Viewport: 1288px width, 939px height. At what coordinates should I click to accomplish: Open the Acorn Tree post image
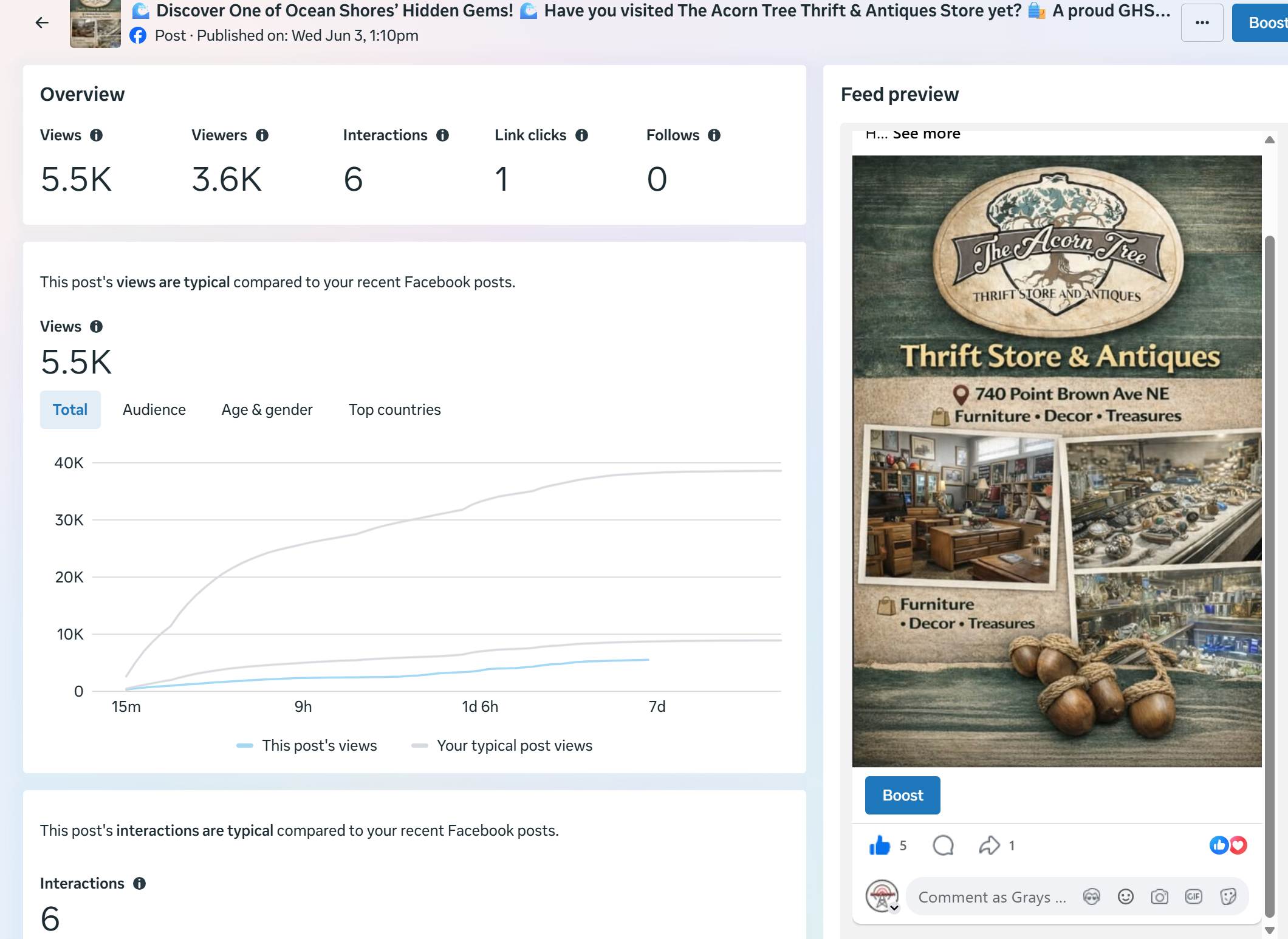pos(1057,461)
